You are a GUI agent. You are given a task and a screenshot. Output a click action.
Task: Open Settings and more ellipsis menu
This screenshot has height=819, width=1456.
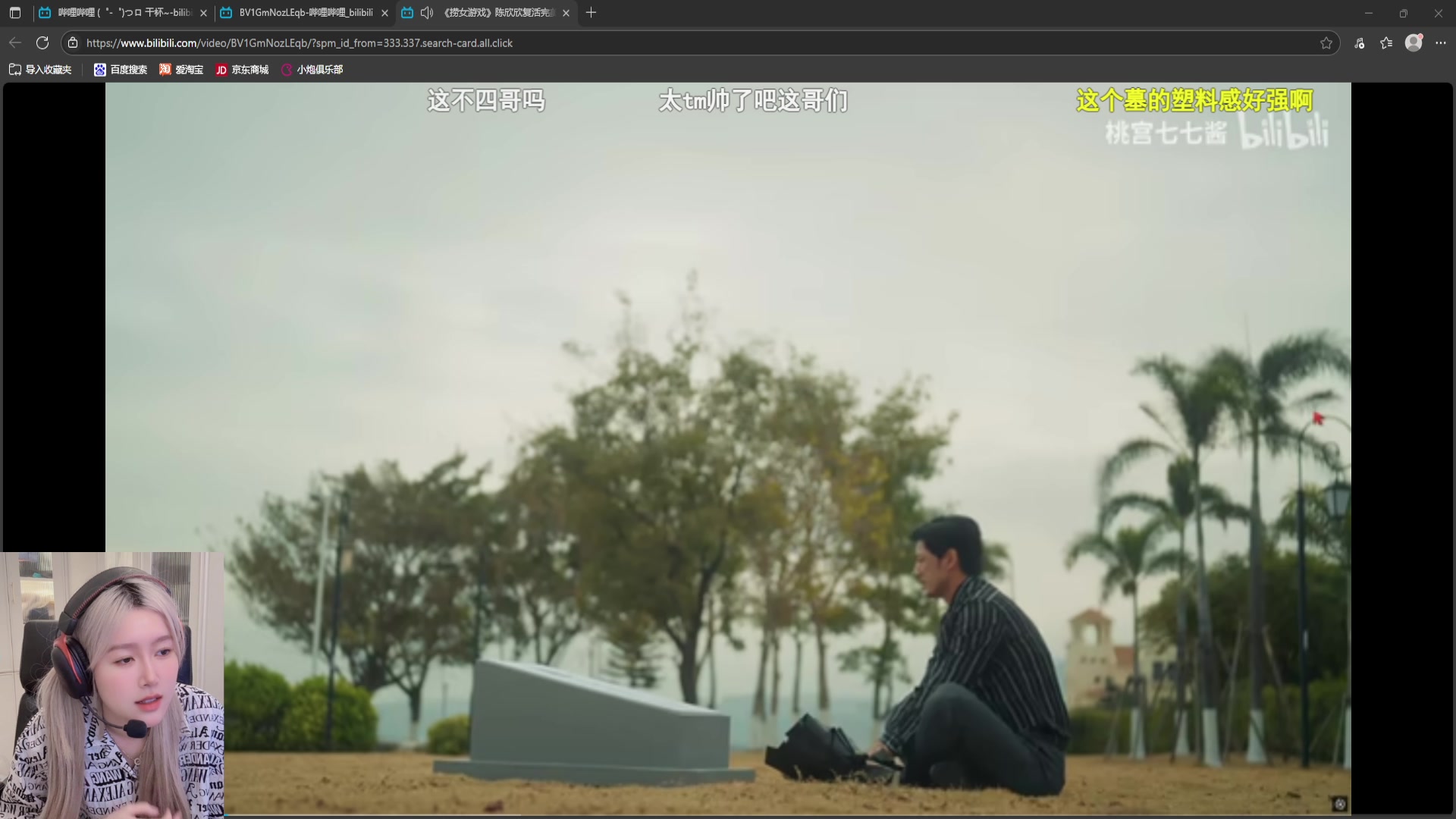(x=1441, y=43)
